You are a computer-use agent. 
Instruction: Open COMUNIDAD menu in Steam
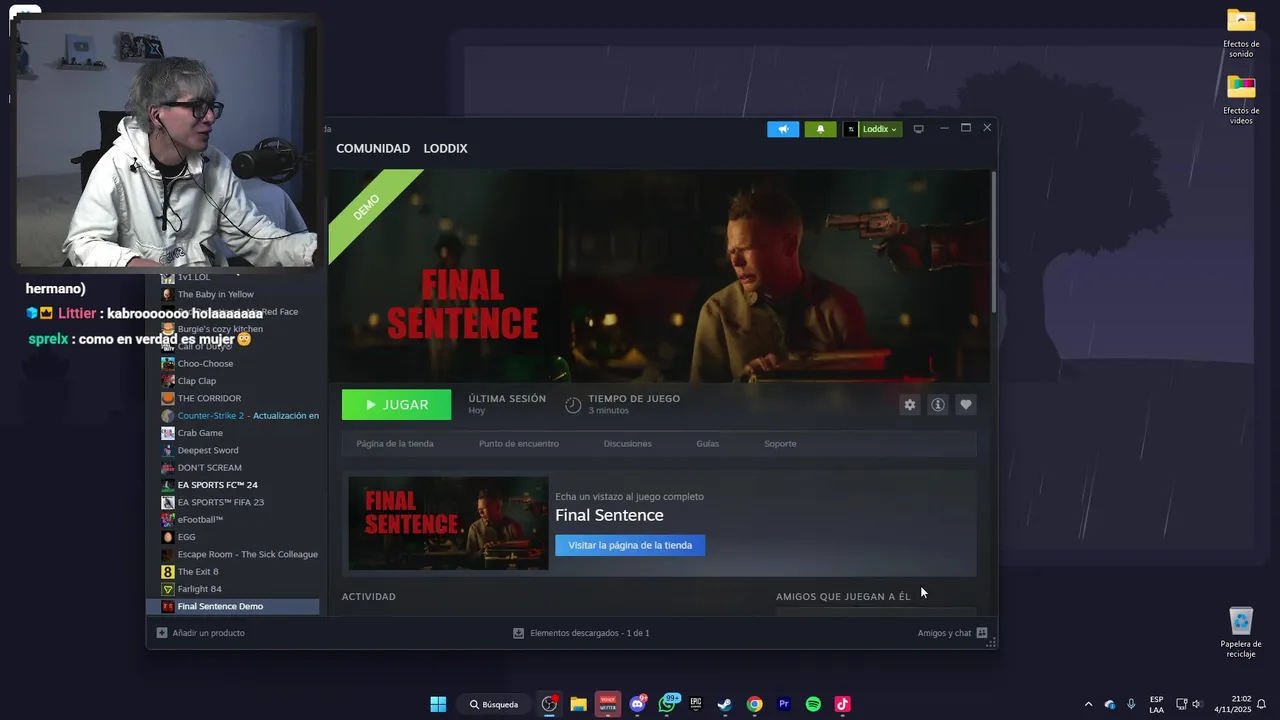[x=373, y=148]
